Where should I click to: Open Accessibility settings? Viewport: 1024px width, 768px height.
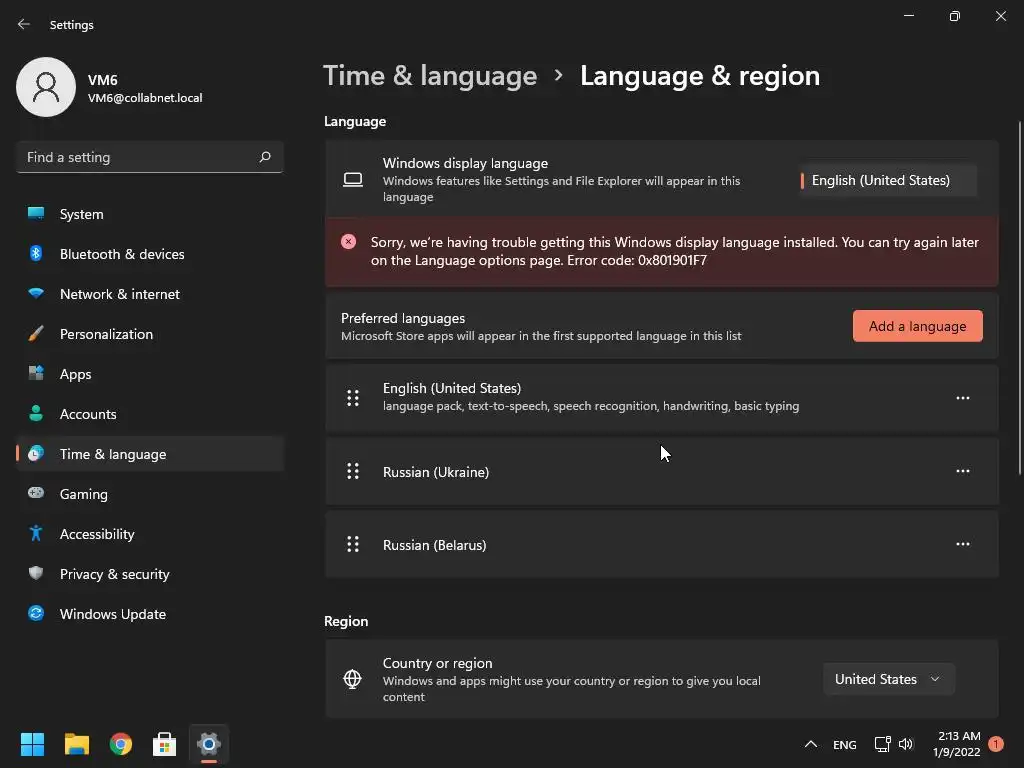point(150,534)
